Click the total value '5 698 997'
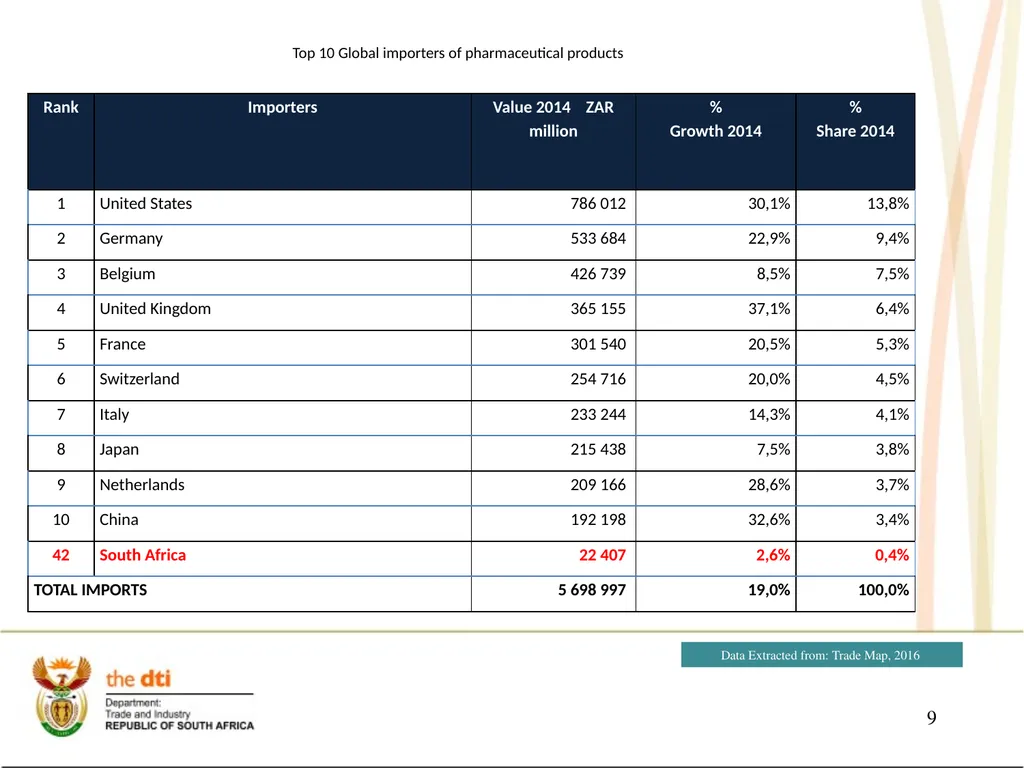This screenshot has width=1024, height=768. coord(592,590)
